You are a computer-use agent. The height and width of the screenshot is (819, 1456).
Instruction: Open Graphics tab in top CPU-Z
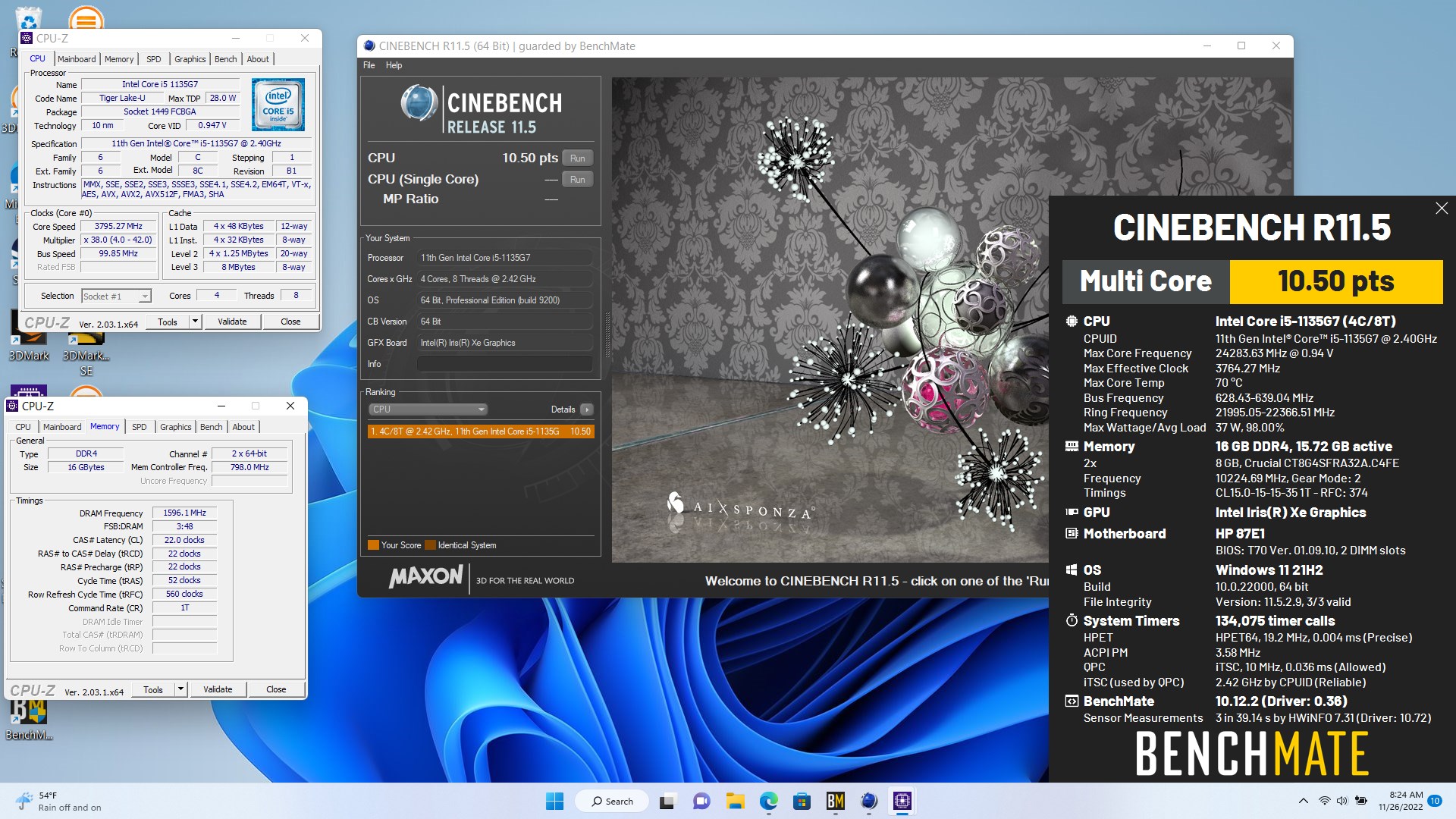tap(190, 59)
